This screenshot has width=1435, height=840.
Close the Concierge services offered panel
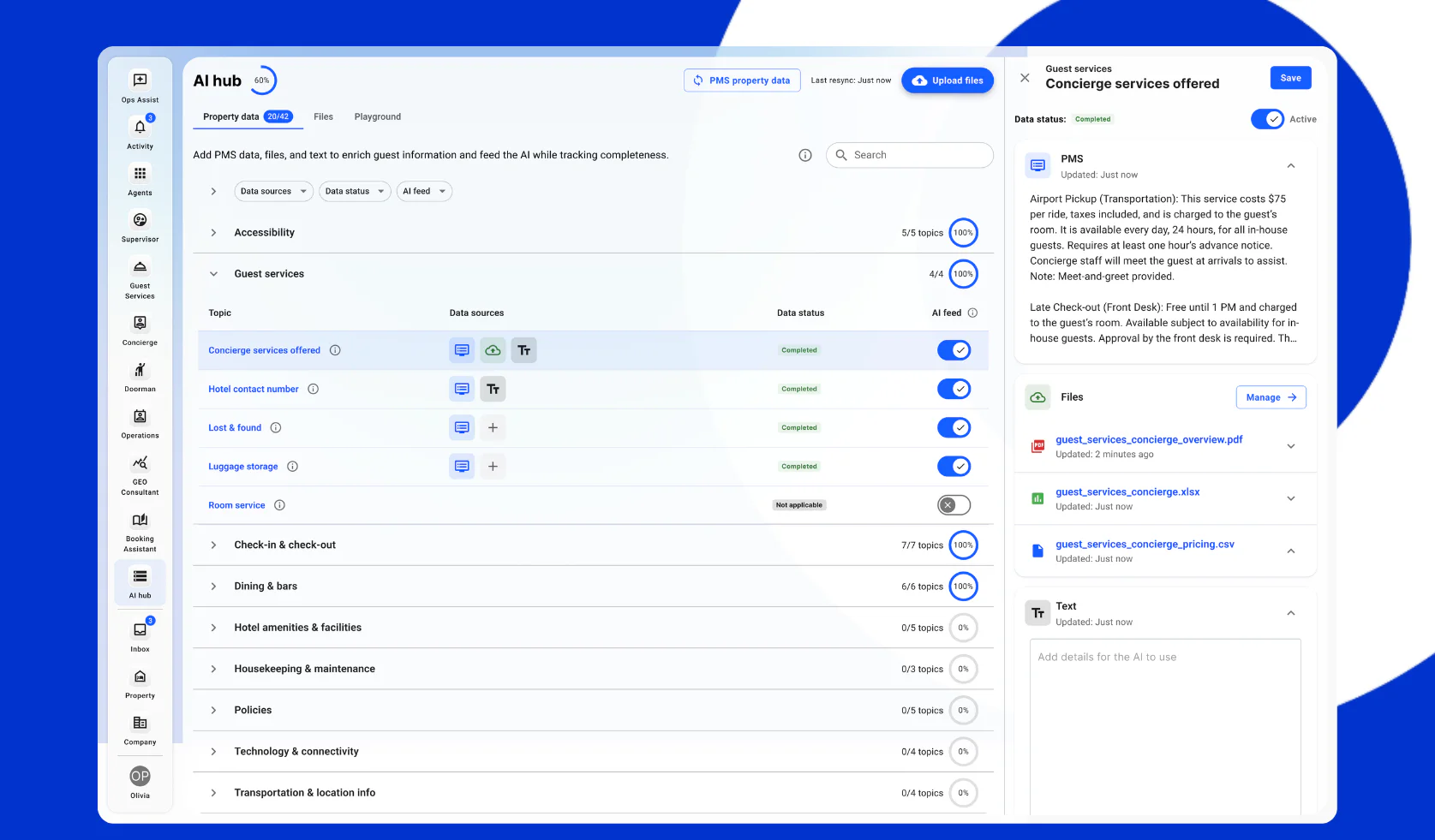pos(1025,78)
